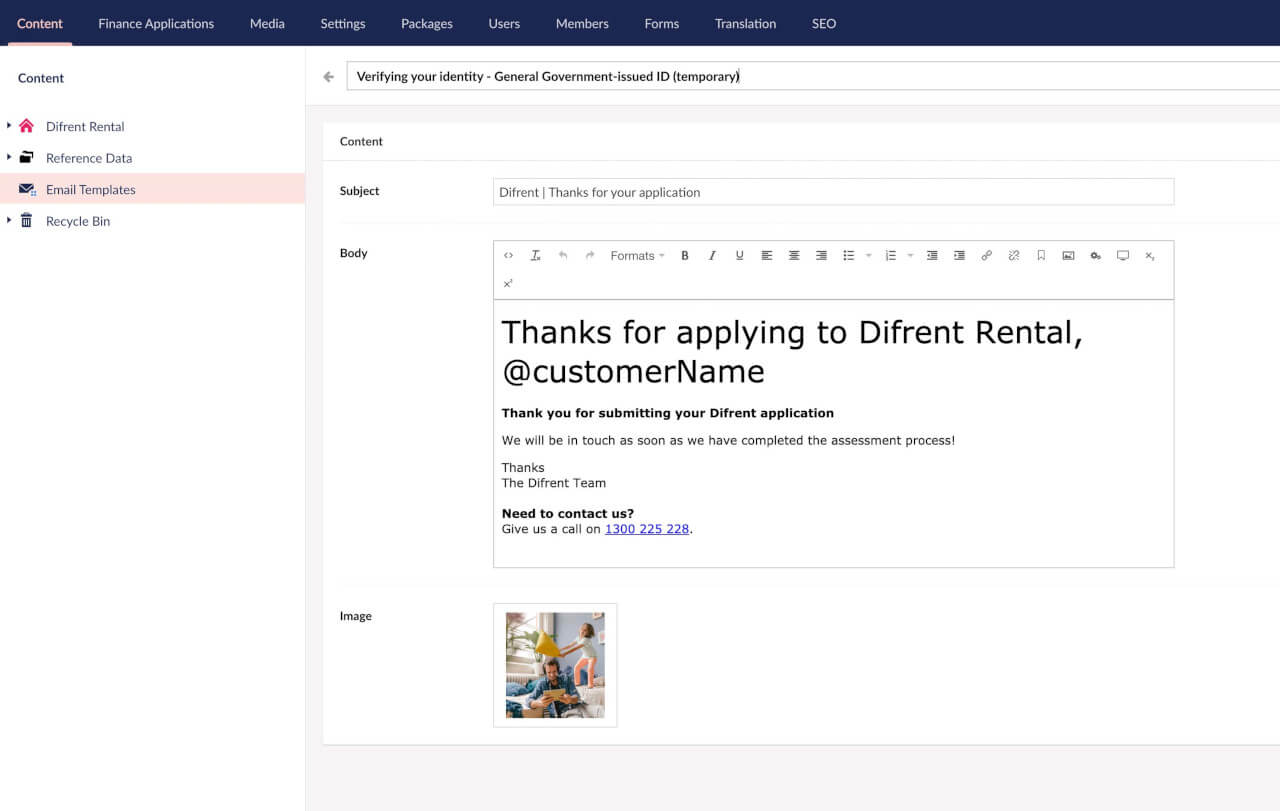Align text right
The width and height of the screenshot is (1280, 811).
click(821, 256)
